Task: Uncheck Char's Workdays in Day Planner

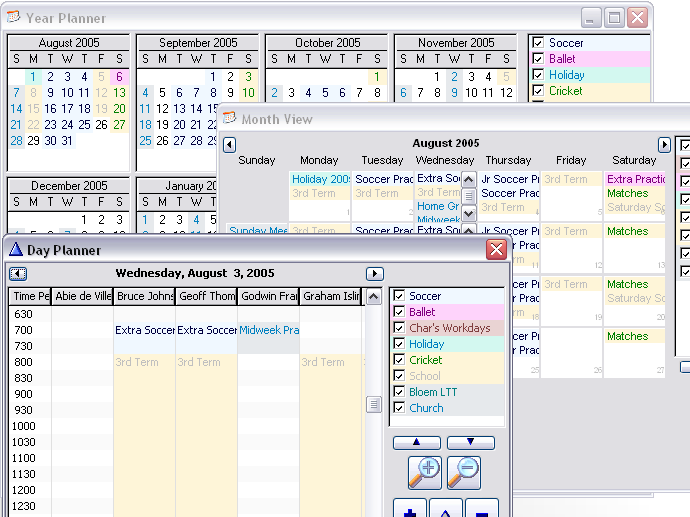Action: click(399, 328)
